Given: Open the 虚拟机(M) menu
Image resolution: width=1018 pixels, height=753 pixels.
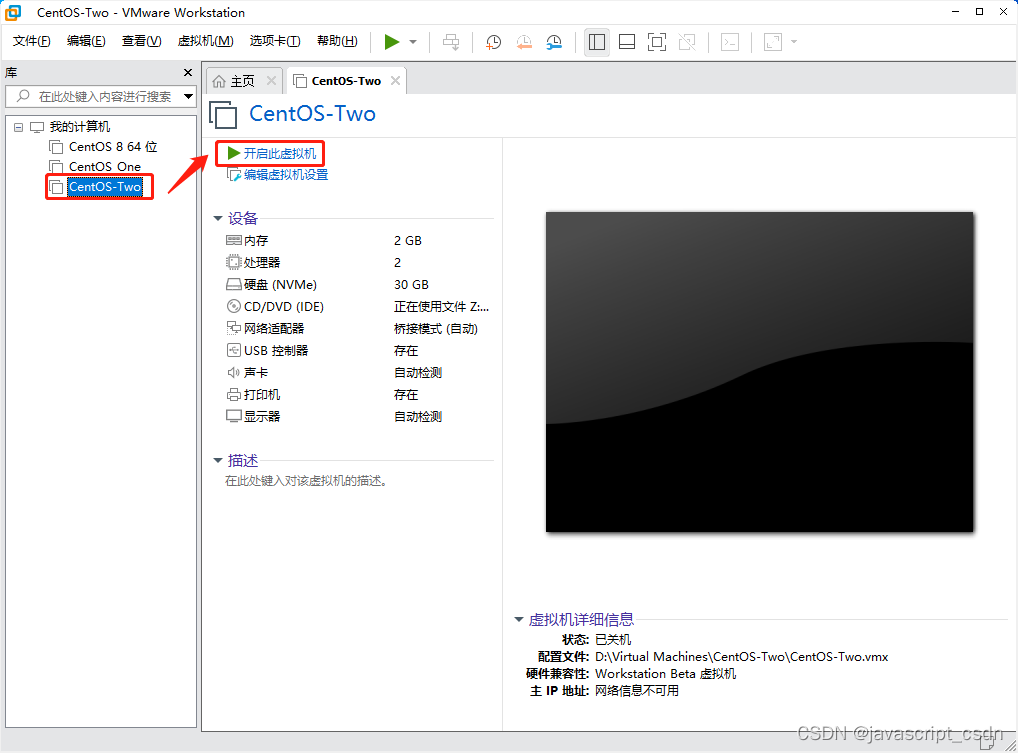Looking at the screenshot, I should click(205, 41).
